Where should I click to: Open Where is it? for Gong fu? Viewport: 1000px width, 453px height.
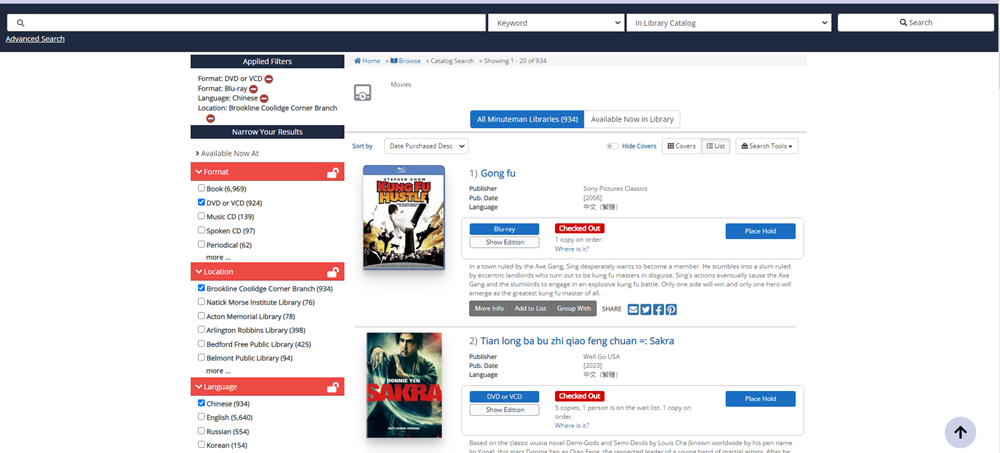pos(572,249)
